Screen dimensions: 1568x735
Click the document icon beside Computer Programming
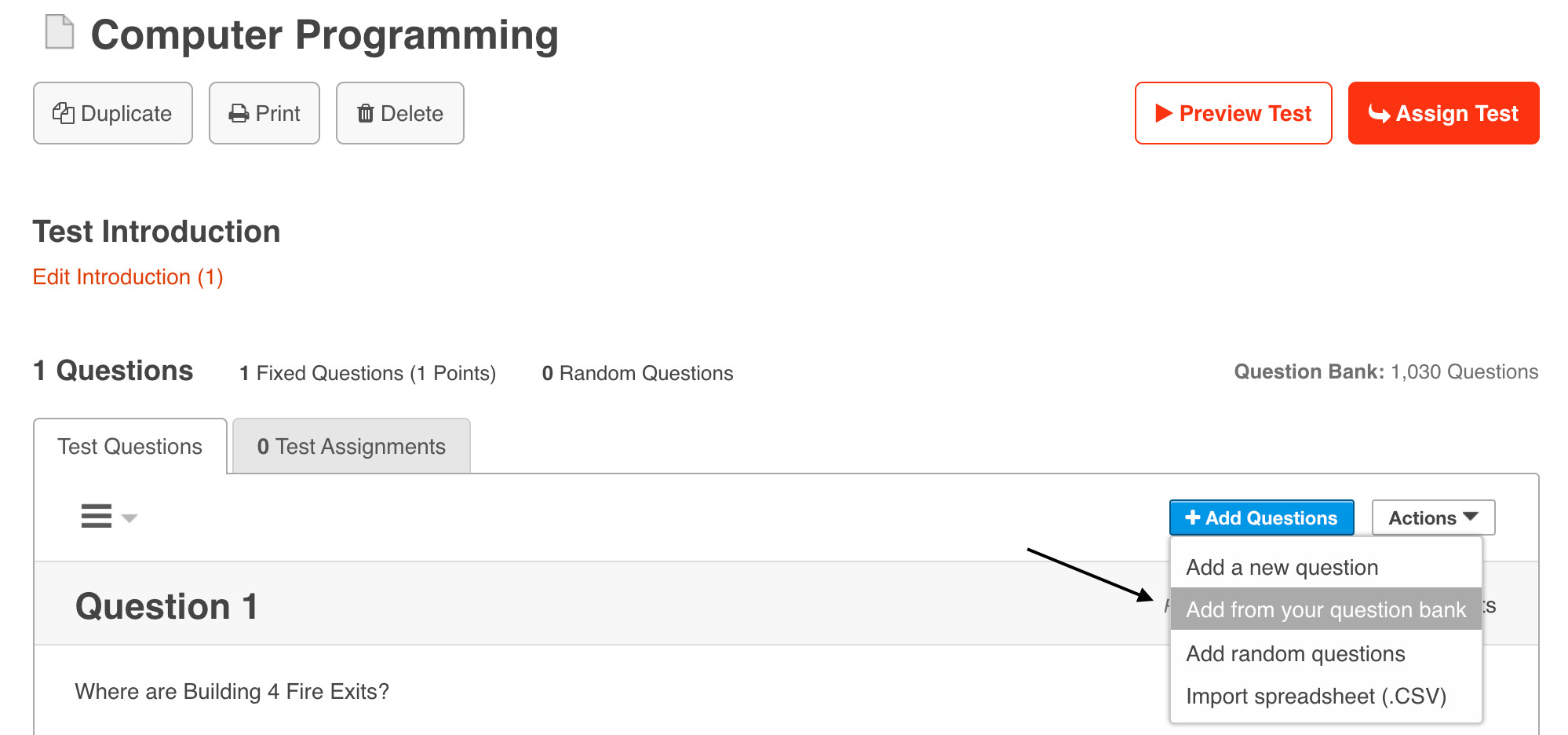(x=60, y=33)
